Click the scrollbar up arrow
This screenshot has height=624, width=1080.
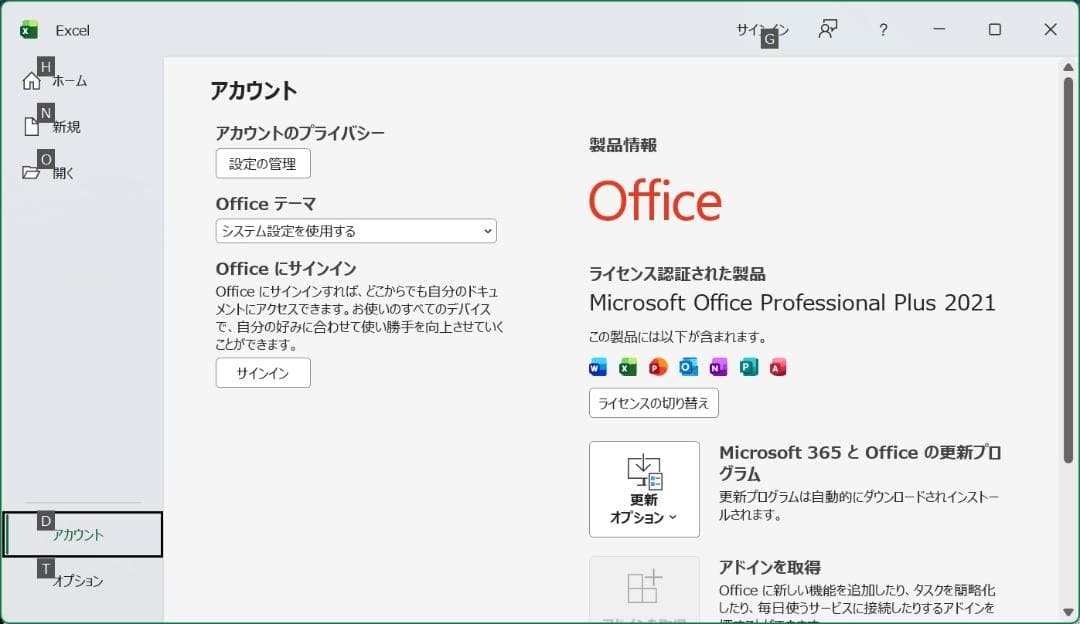pos(1068,67)
